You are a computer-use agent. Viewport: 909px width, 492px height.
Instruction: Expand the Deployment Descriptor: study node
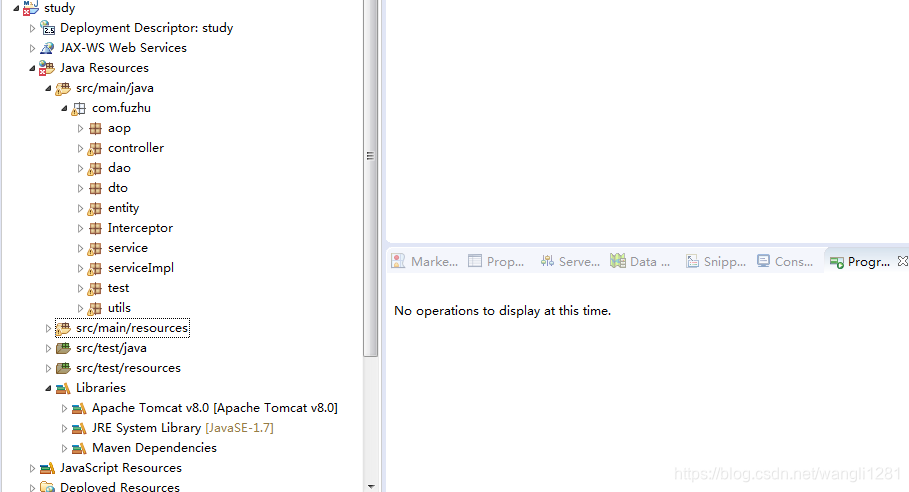32,28
